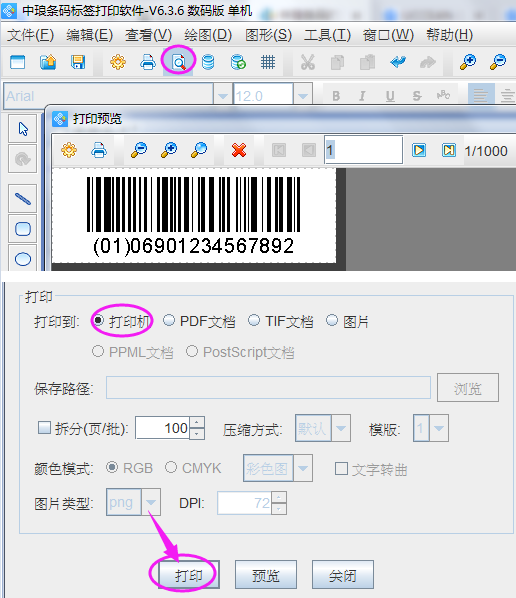Screen dimensions: 516x598
Task: Click the 浏览 browse button
Action: (x=468, y=387)
